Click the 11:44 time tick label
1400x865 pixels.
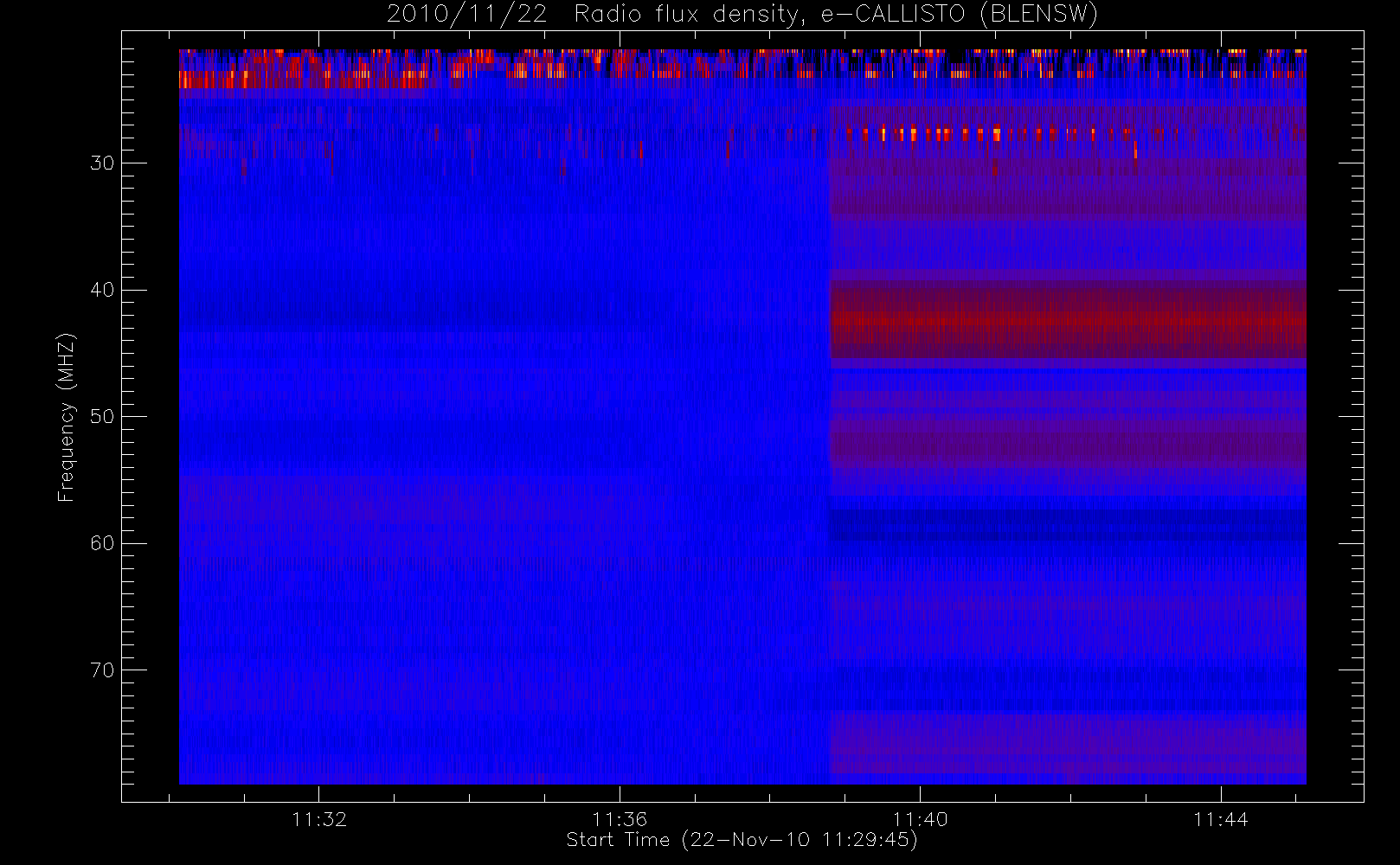click(x=1220, y=819)
